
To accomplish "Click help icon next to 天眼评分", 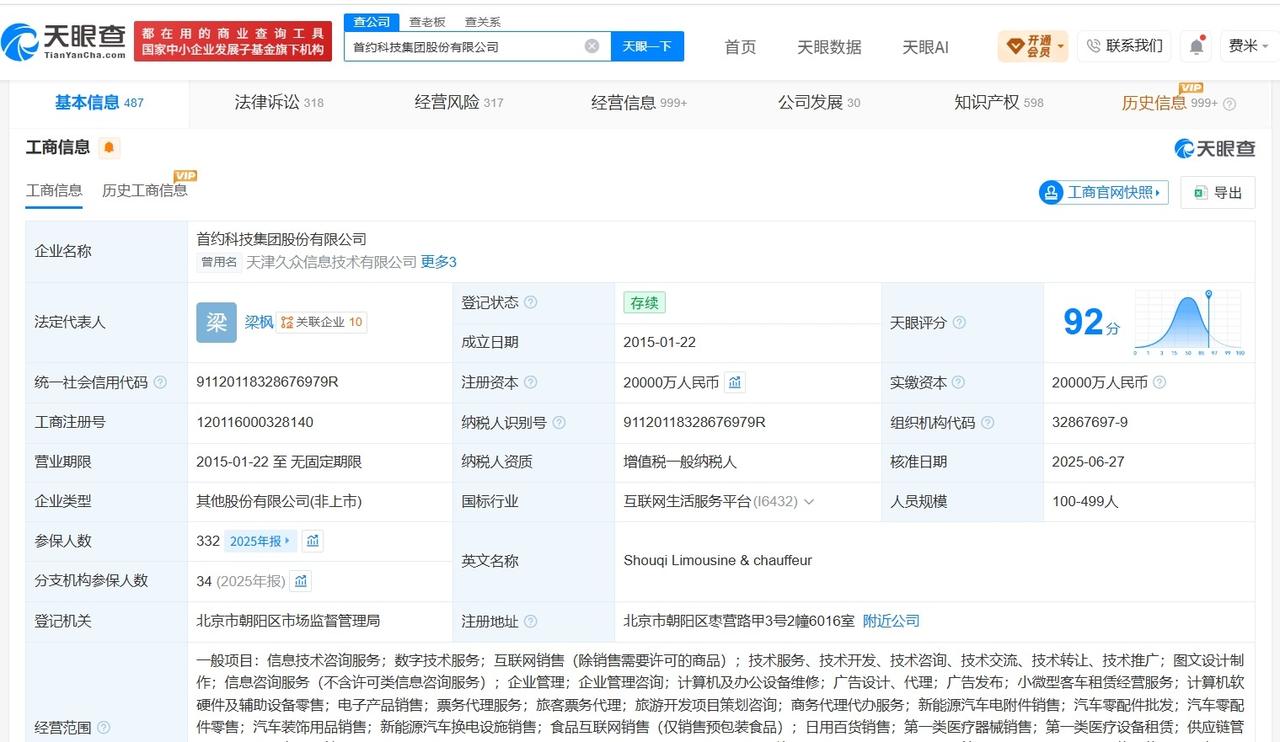I will 959,323.
